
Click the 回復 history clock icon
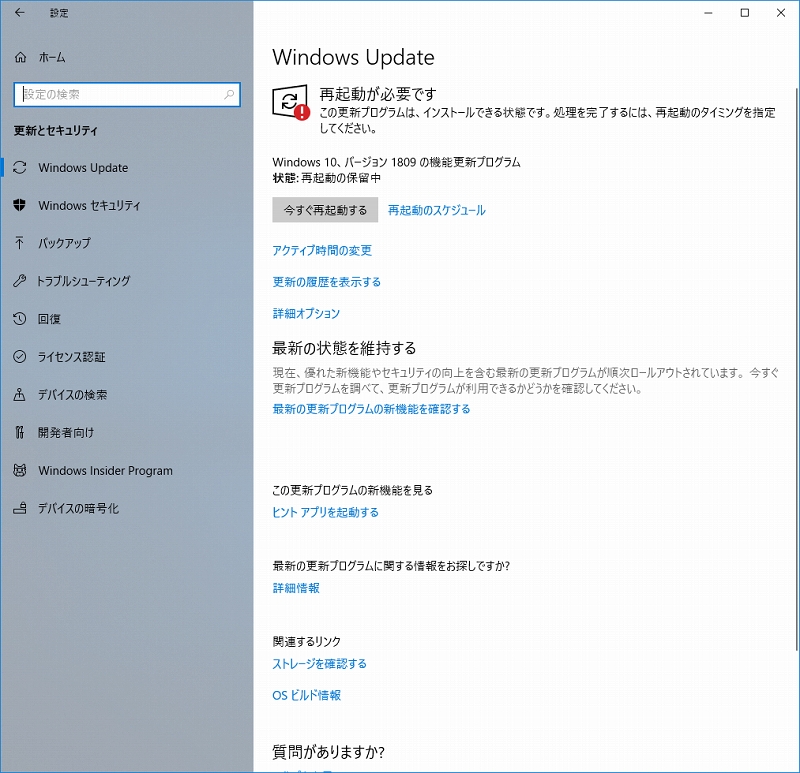(19, 318)
